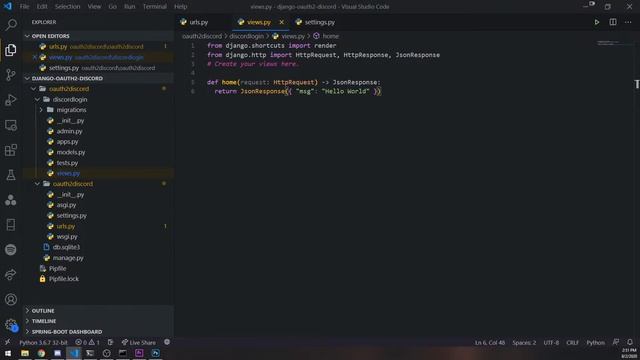
Task: Open the editor More Actions ellipsis
Action: point(628,22)
